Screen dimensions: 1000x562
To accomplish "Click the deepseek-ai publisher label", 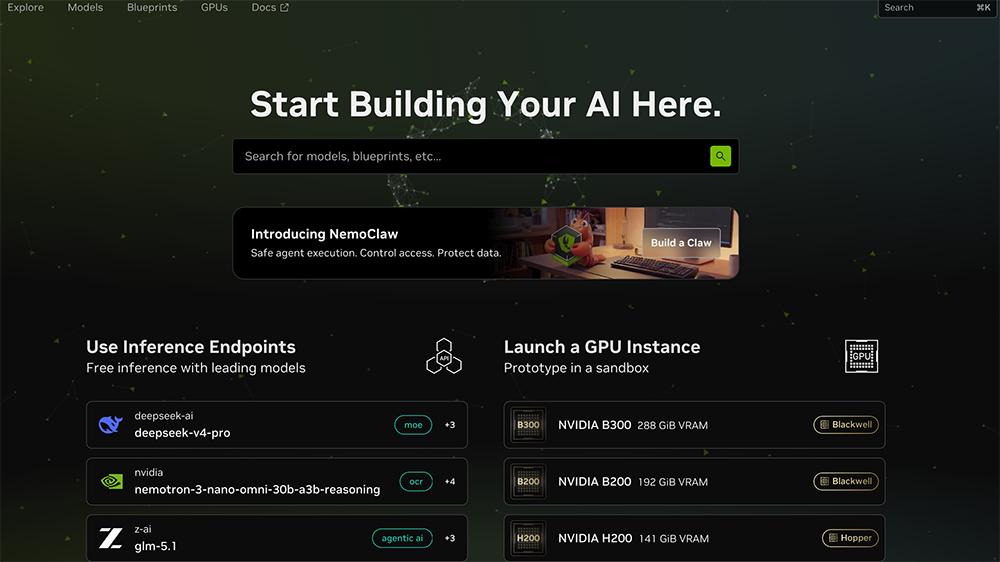I will (x=164, y=416).
